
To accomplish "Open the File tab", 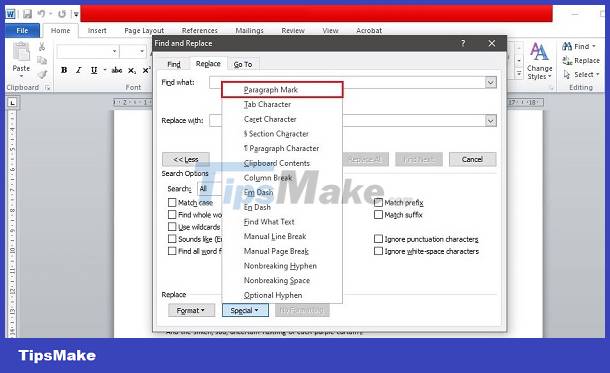I will (x=23, y=30).
